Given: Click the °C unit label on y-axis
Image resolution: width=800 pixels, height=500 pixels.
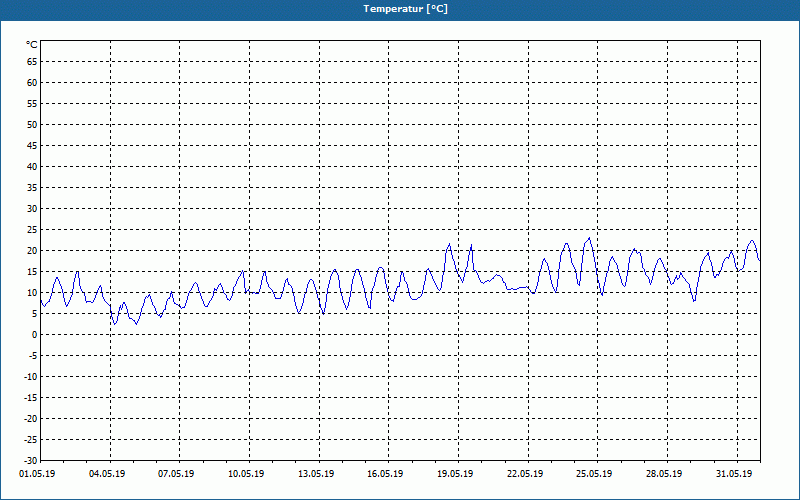Looking at the screenshot, I should 32,45.
